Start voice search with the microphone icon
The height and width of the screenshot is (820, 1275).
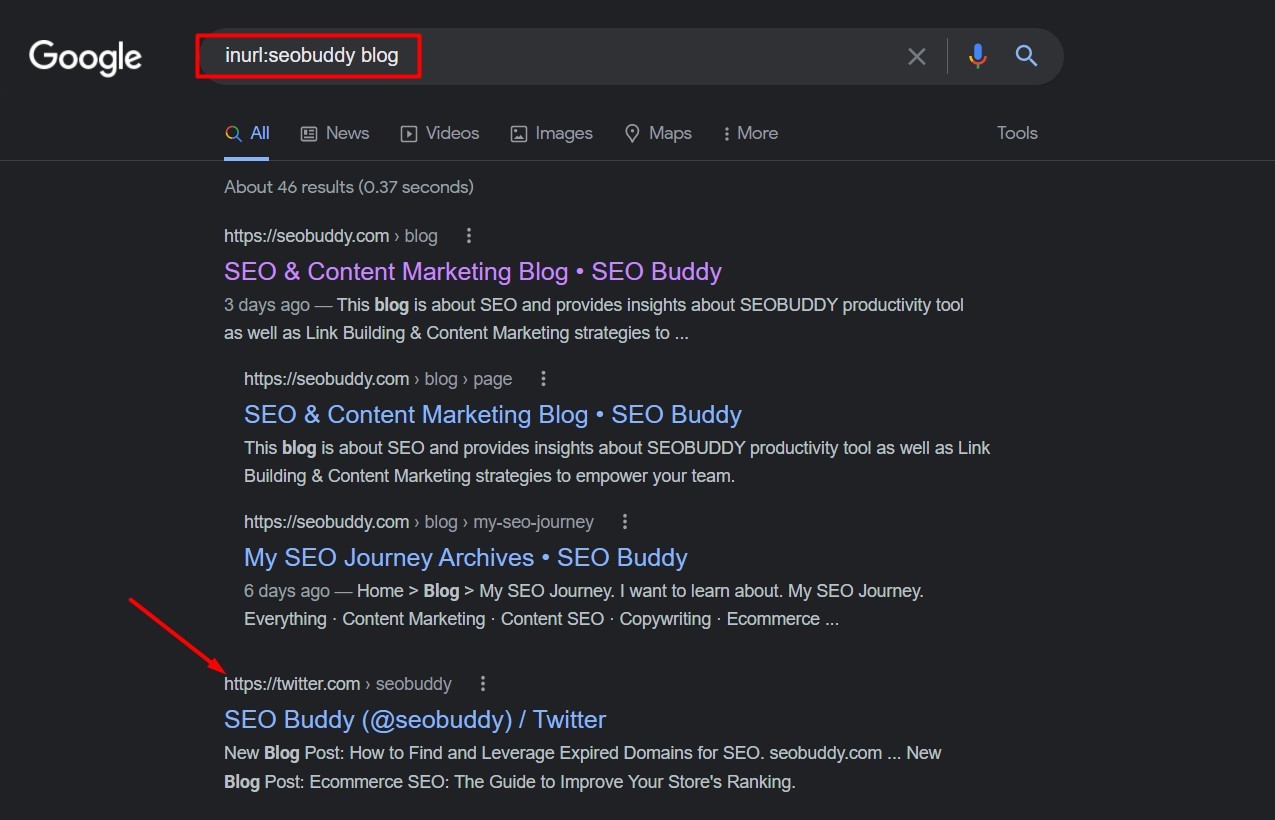pyautogui.click(x=978, y=56)
